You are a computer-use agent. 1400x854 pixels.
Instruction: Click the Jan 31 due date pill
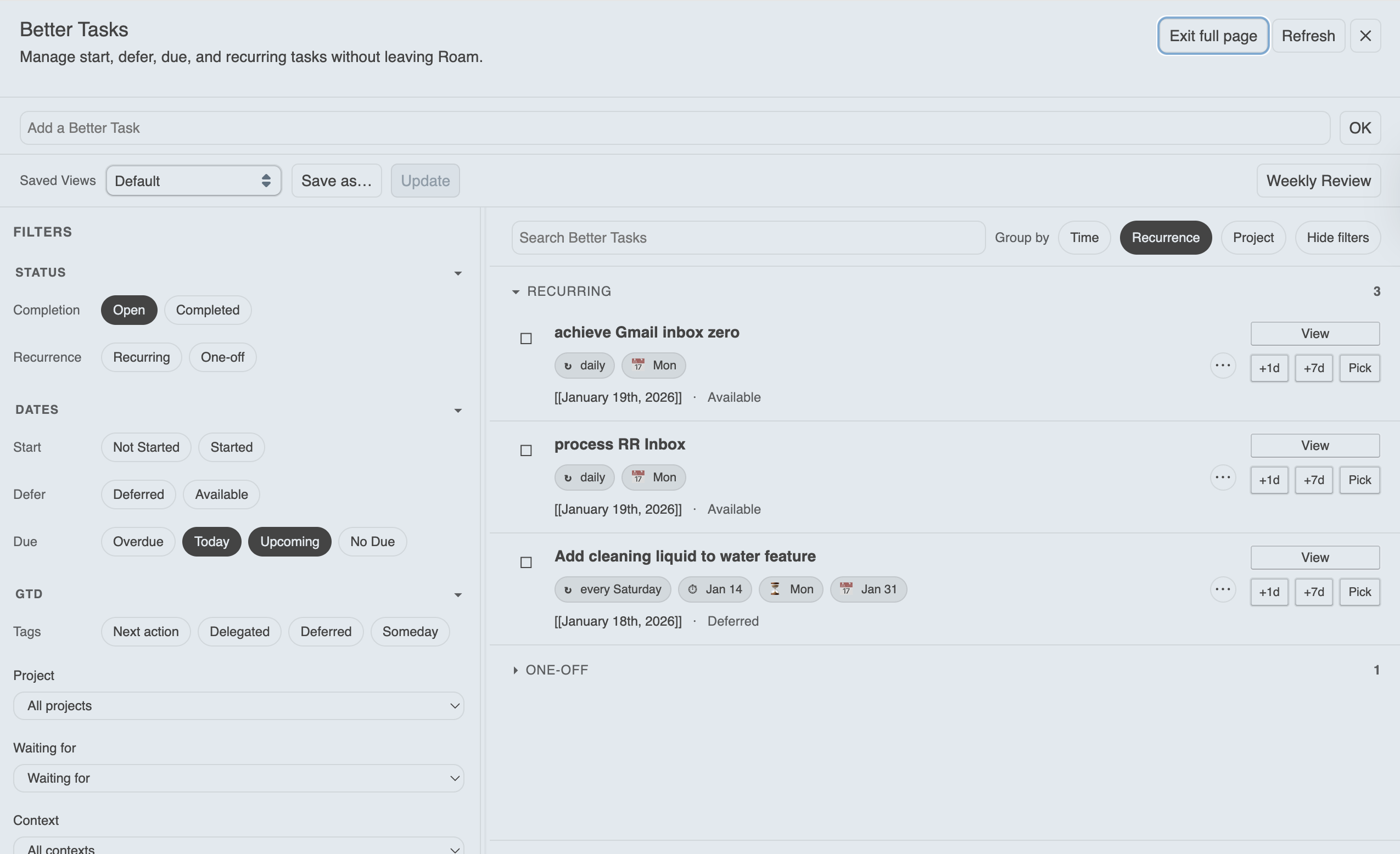coord(867,589)
